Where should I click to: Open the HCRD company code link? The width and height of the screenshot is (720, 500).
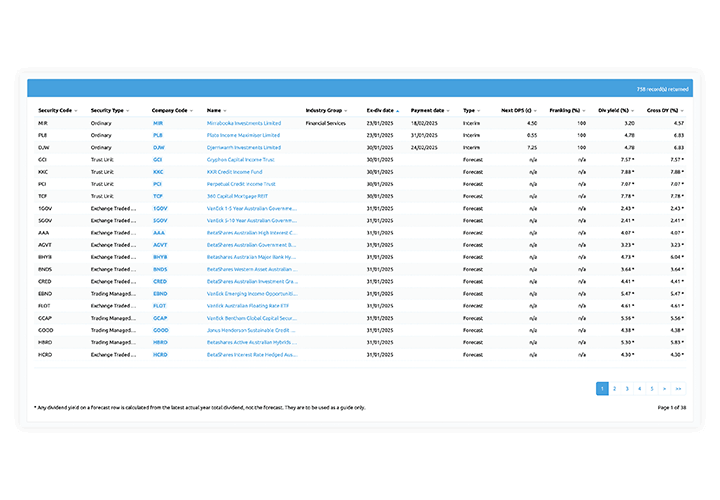(160, 355)
